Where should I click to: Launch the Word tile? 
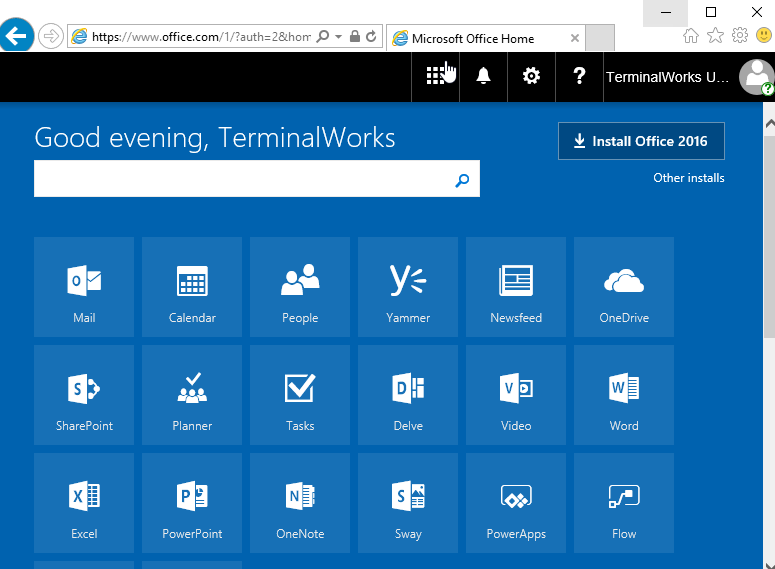(x=624, y=395)
